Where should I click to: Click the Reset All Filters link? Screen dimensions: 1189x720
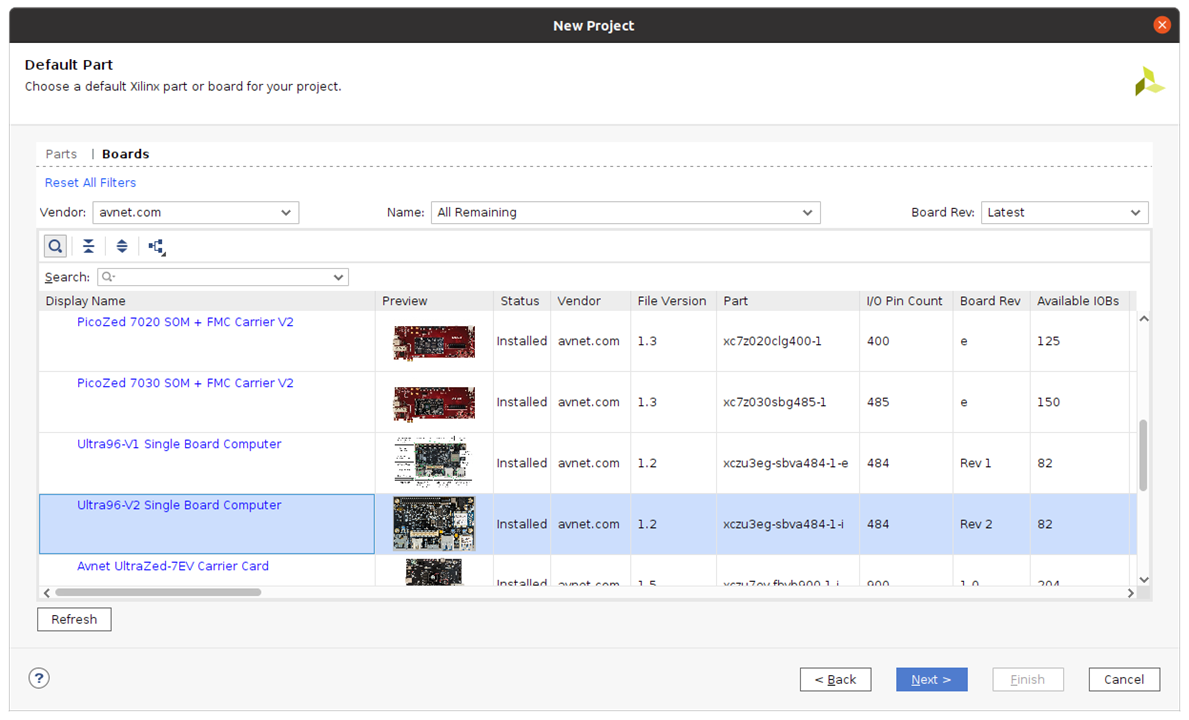click(90, 183)
